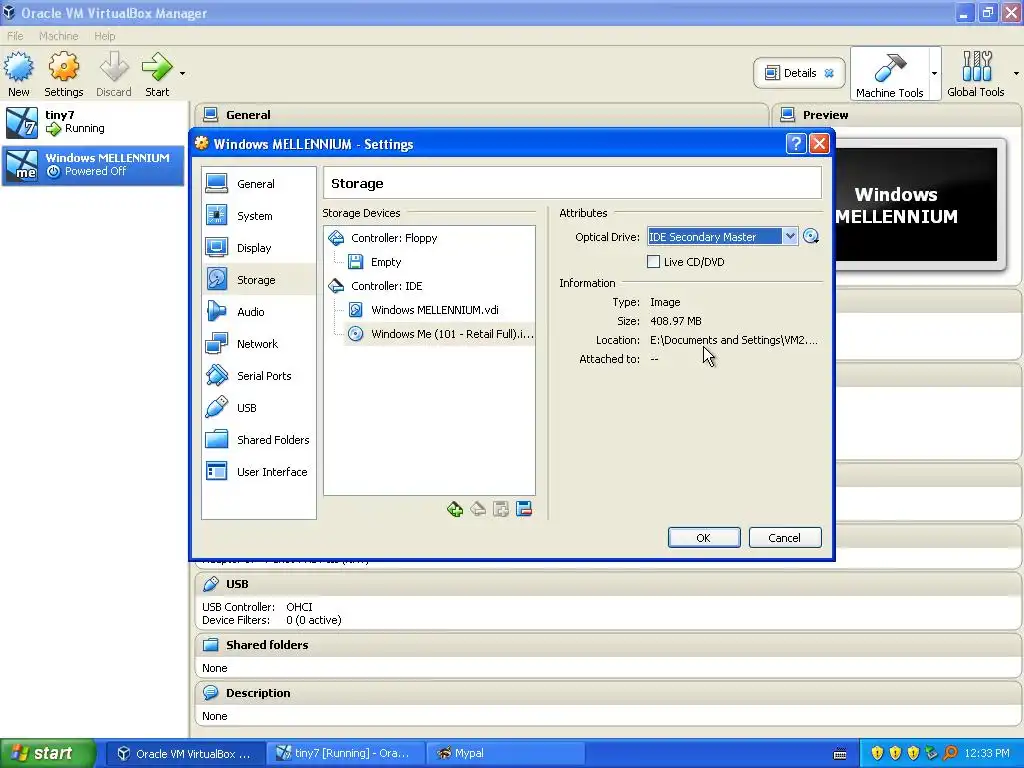Image resolution: width=1024 pixels, height=768 pixels.
Task: Open the Machine menu
Action: [58, 36]
